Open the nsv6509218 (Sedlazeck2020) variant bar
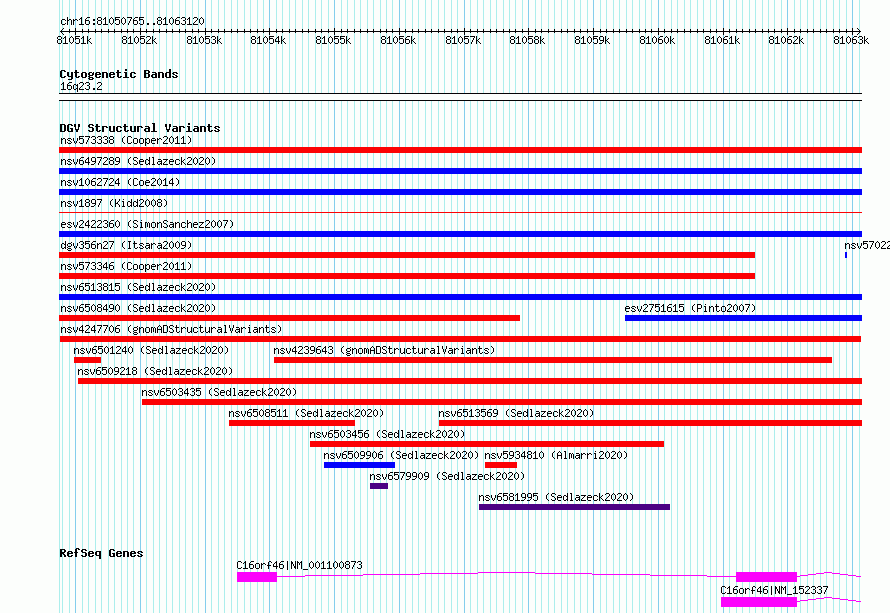The width and height of the screenshot is (890, 613). (x=470, y=381)
